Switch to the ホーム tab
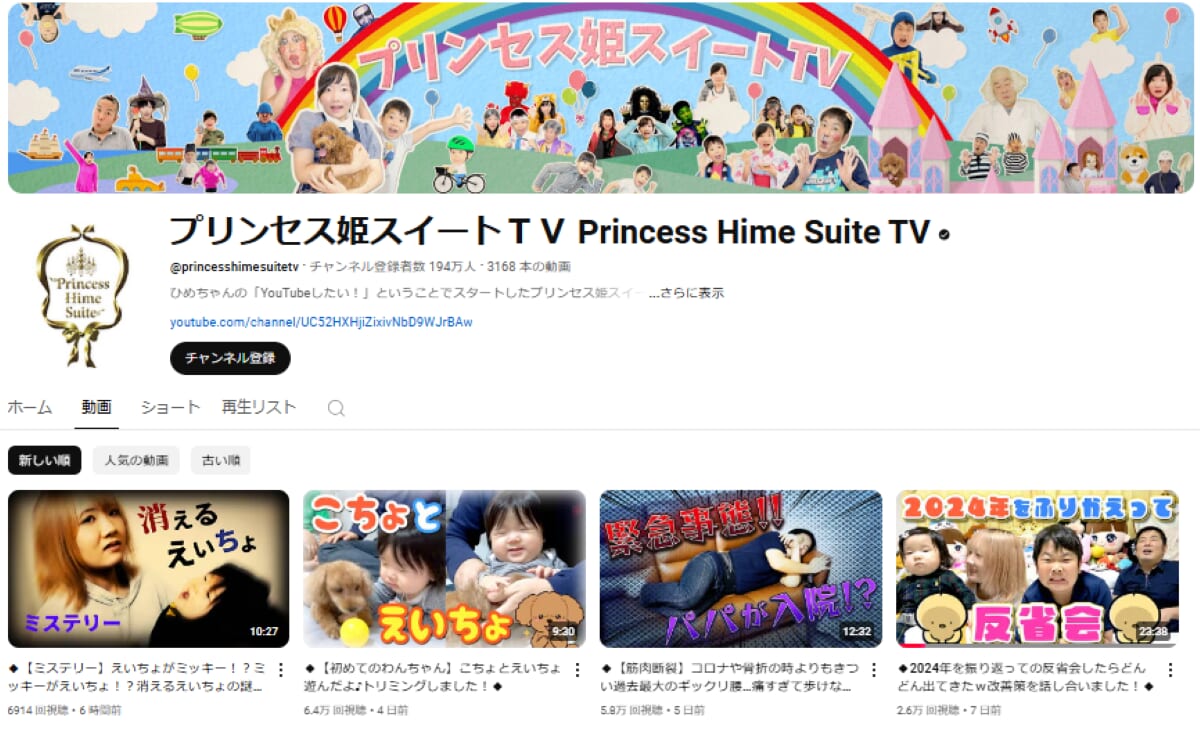1200x734 pixels. point(30,407)
